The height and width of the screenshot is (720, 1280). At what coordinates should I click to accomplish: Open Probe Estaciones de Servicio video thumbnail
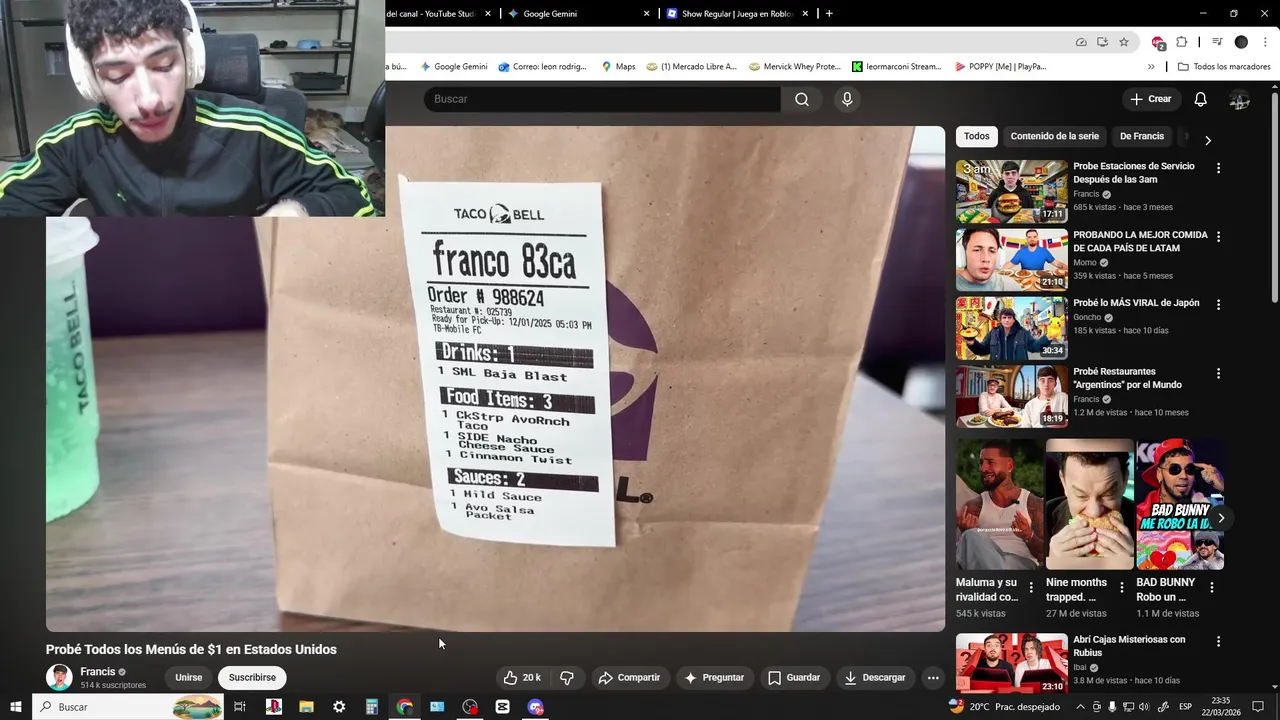(1011, 191)
